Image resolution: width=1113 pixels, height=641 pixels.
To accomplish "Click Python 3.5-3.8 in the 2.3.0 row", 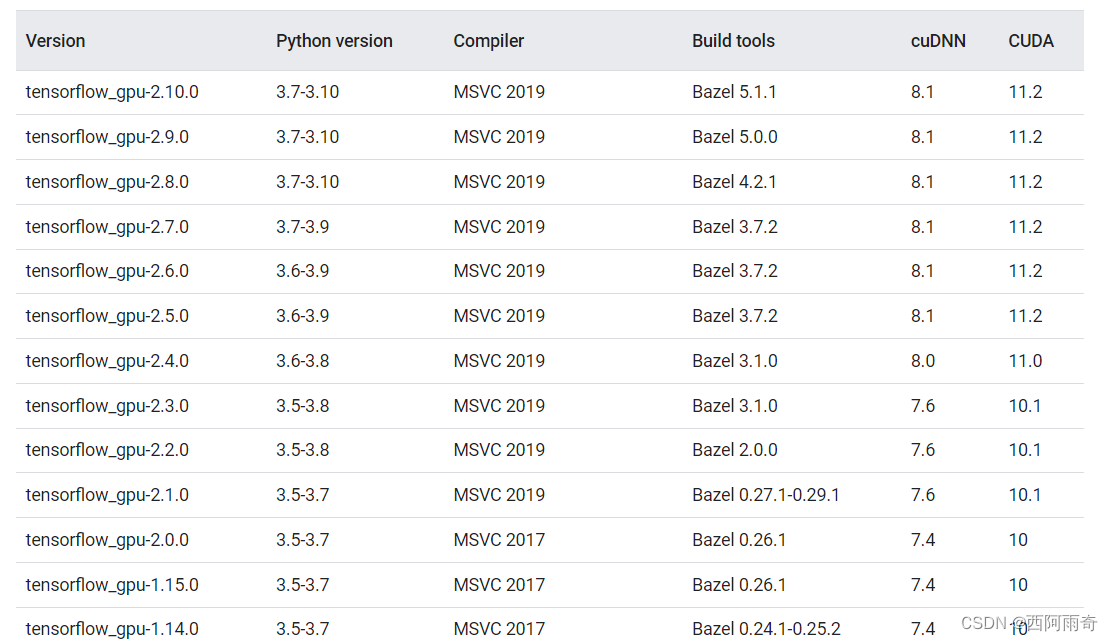I will click(302, 406).
